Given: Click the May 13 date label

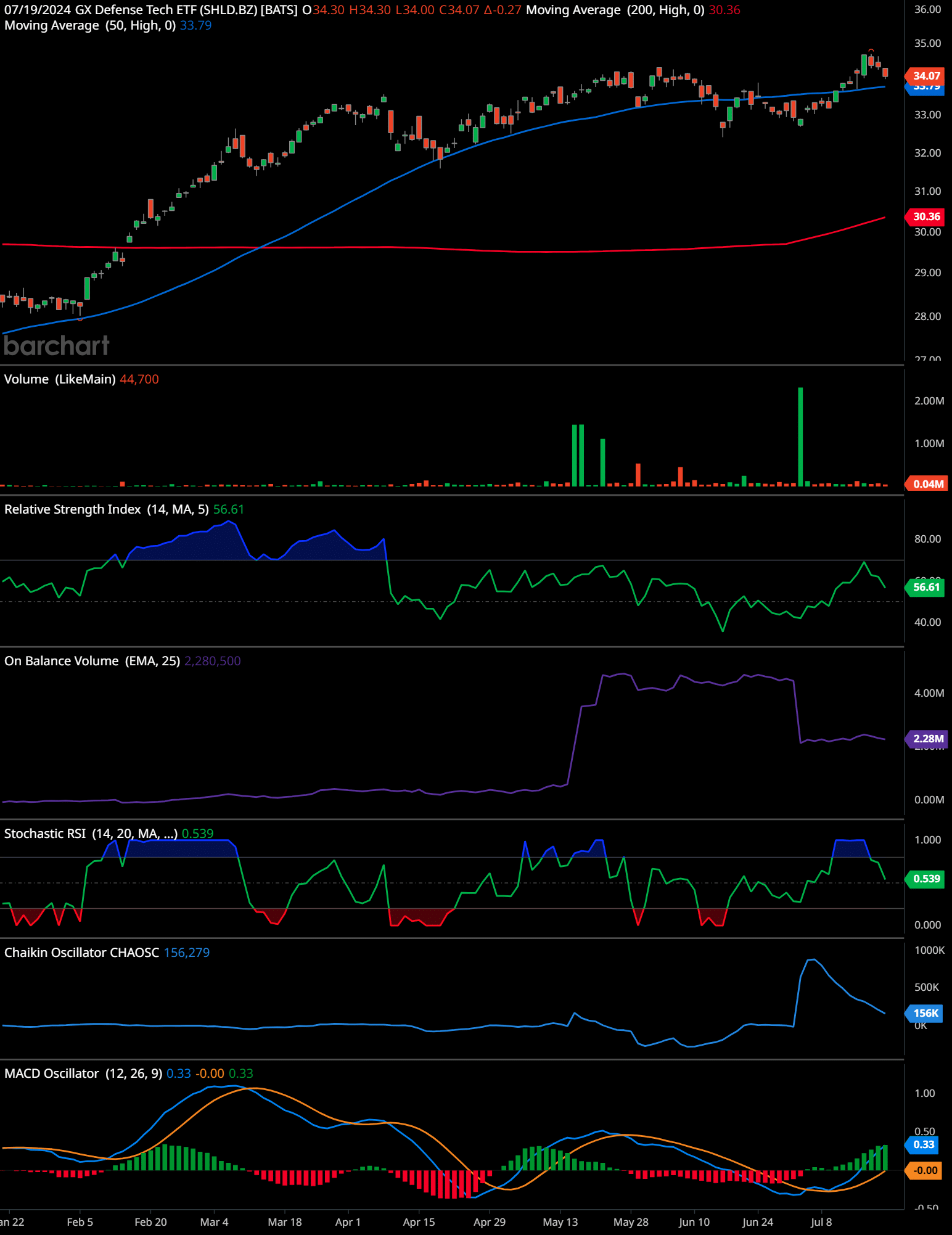Looking at the screenshot, I should (560, 1222).
